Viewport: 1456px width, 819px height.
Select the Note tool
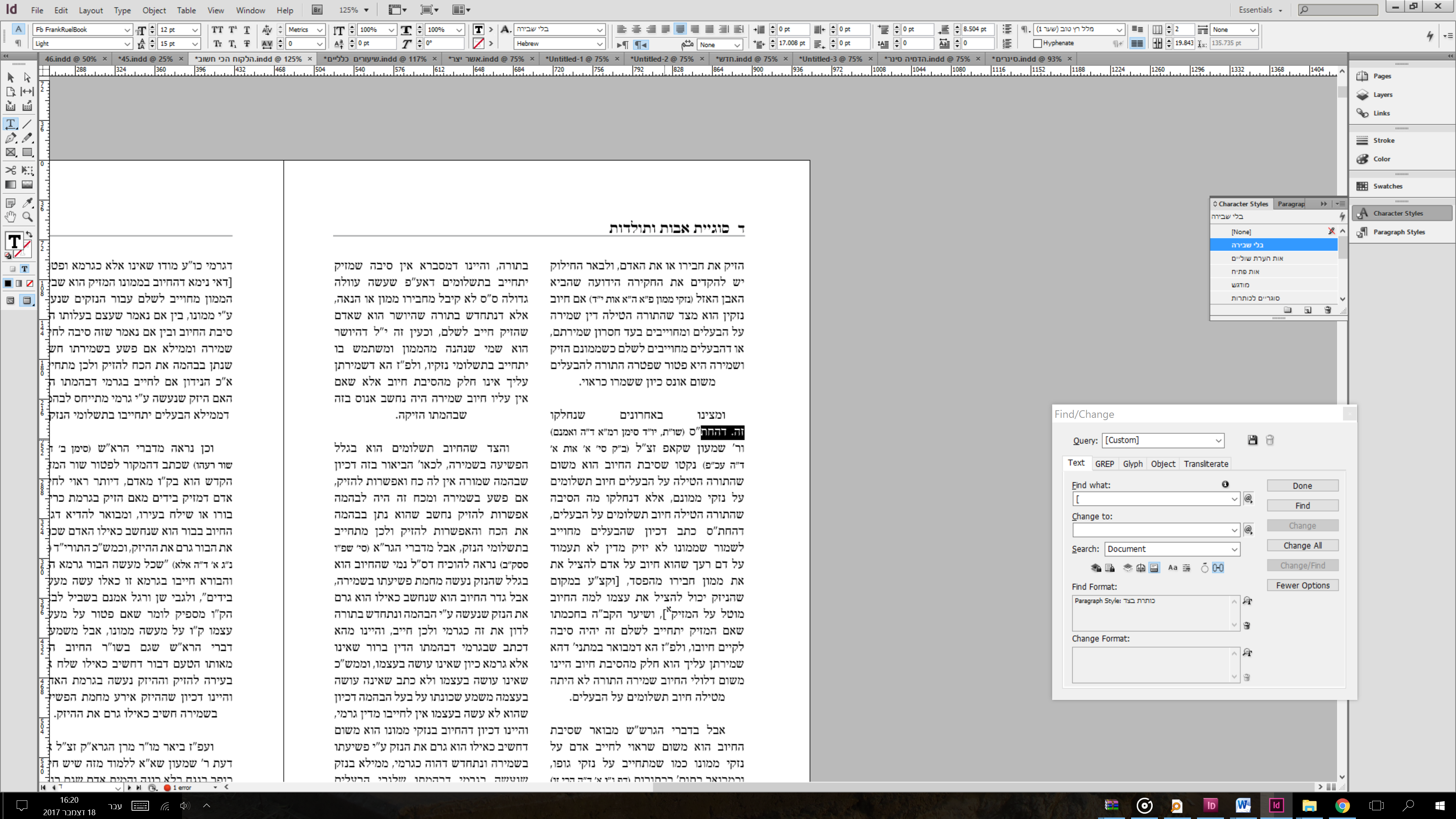pos(11,203)
